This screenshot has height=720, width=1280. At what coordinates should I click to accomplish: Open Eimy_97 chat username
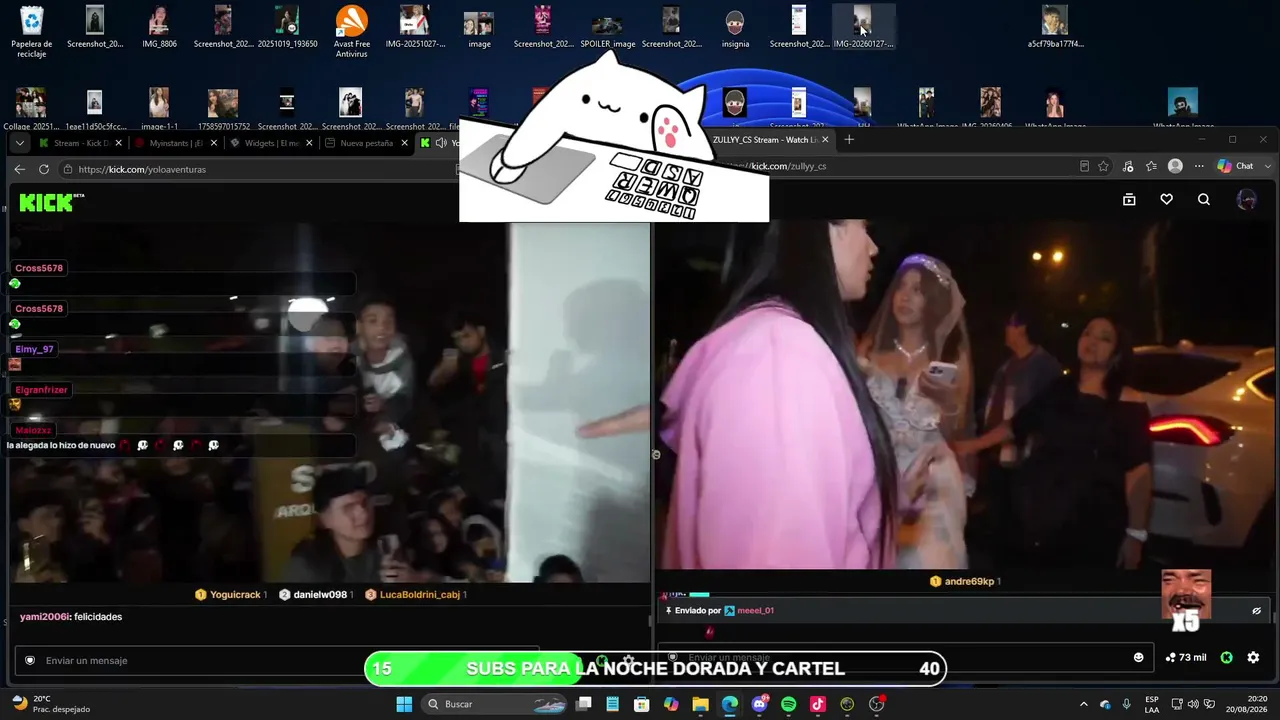point(34,349)
